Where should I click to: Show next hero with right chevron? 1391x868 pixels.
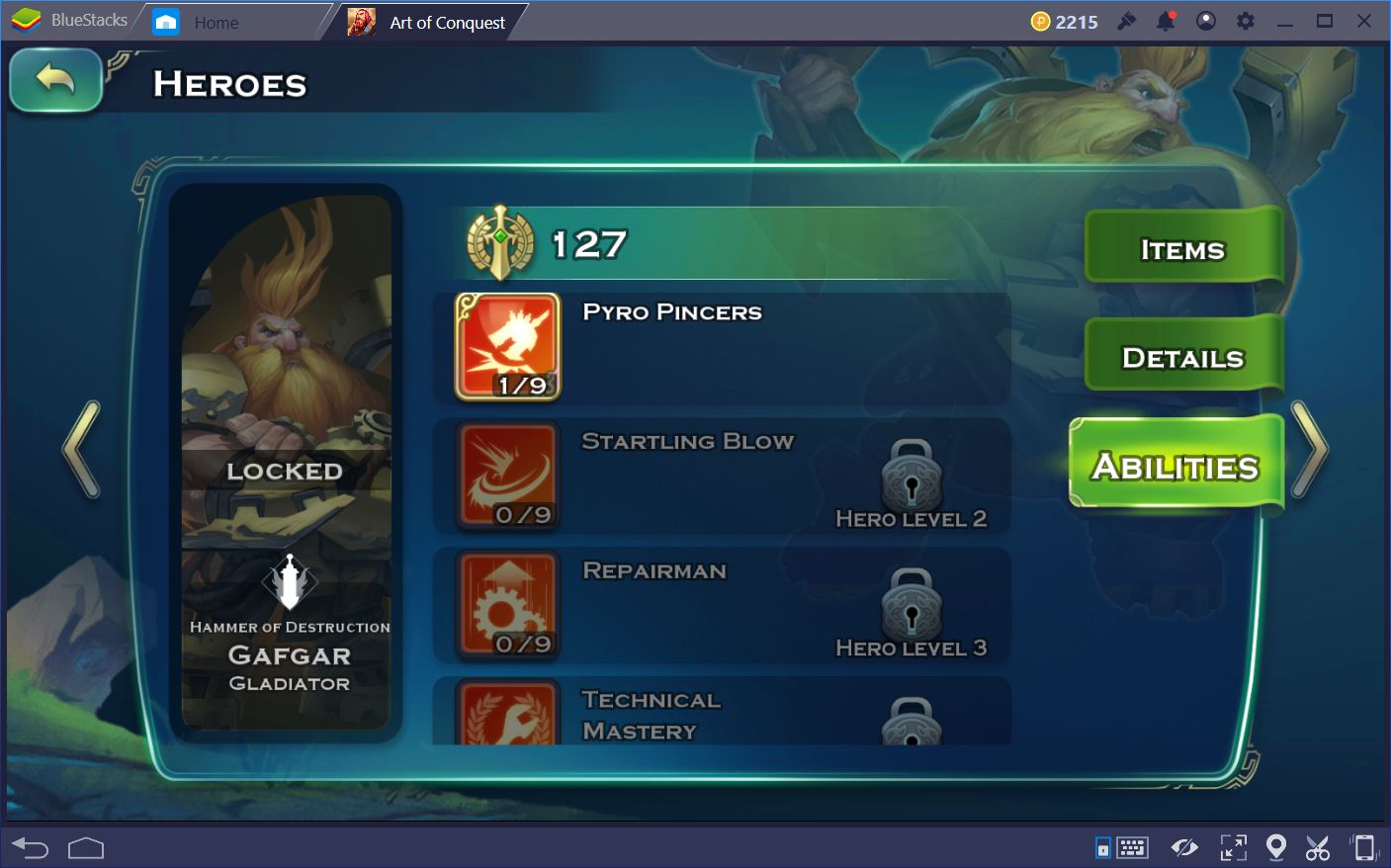click(x=1309, y=451)
